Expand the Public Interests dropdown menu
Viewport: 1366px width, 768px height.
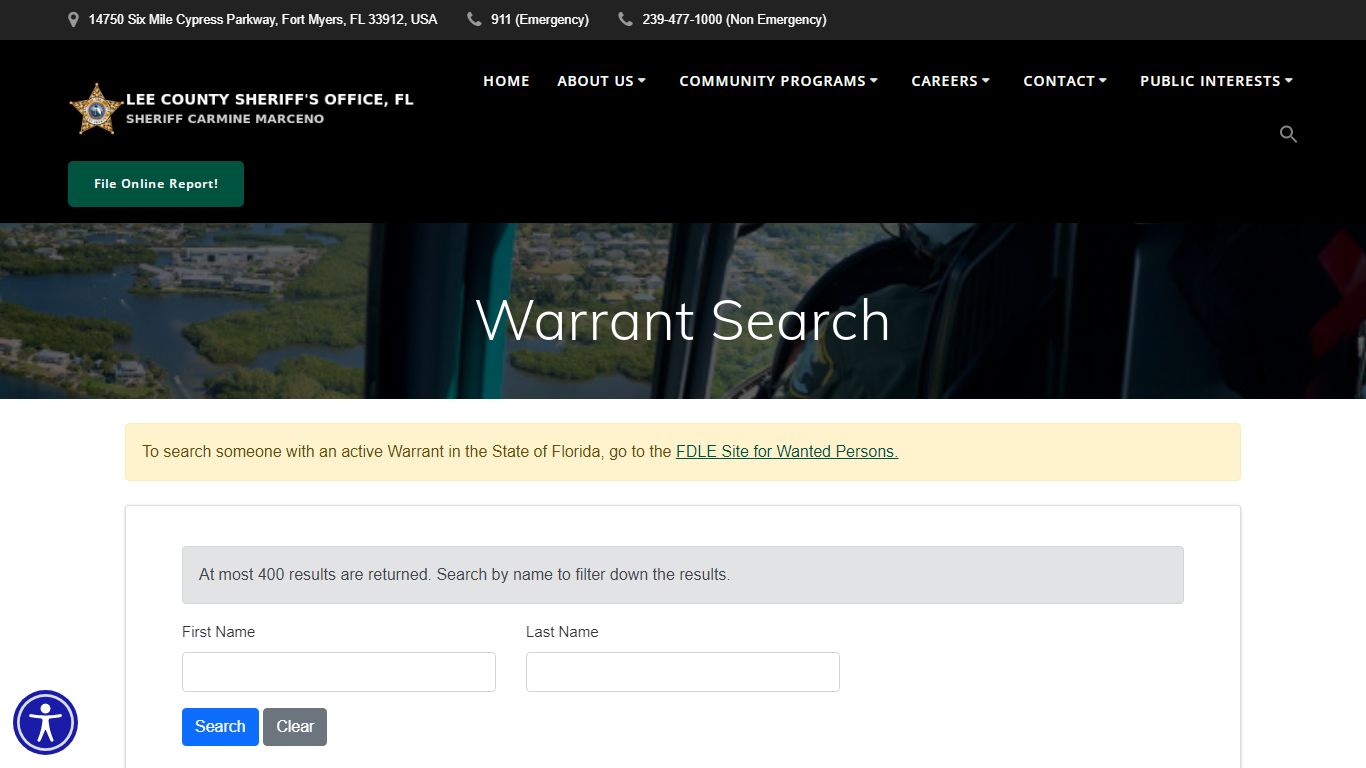click(x=1217, y=81)
